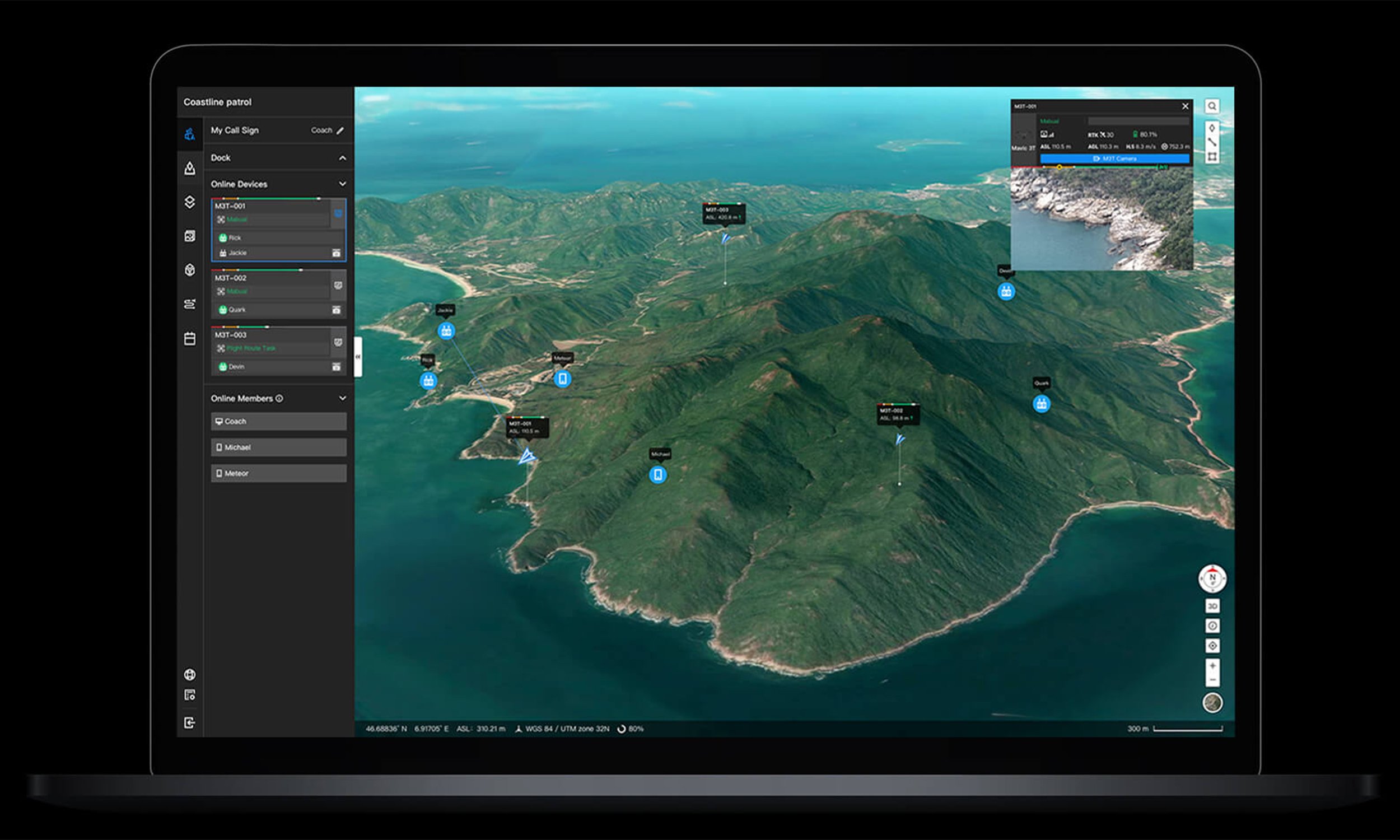This screenshot has width=1400, height=840.
Task: Toggle the 3D map view button
Action: [x=1212, y=606]
